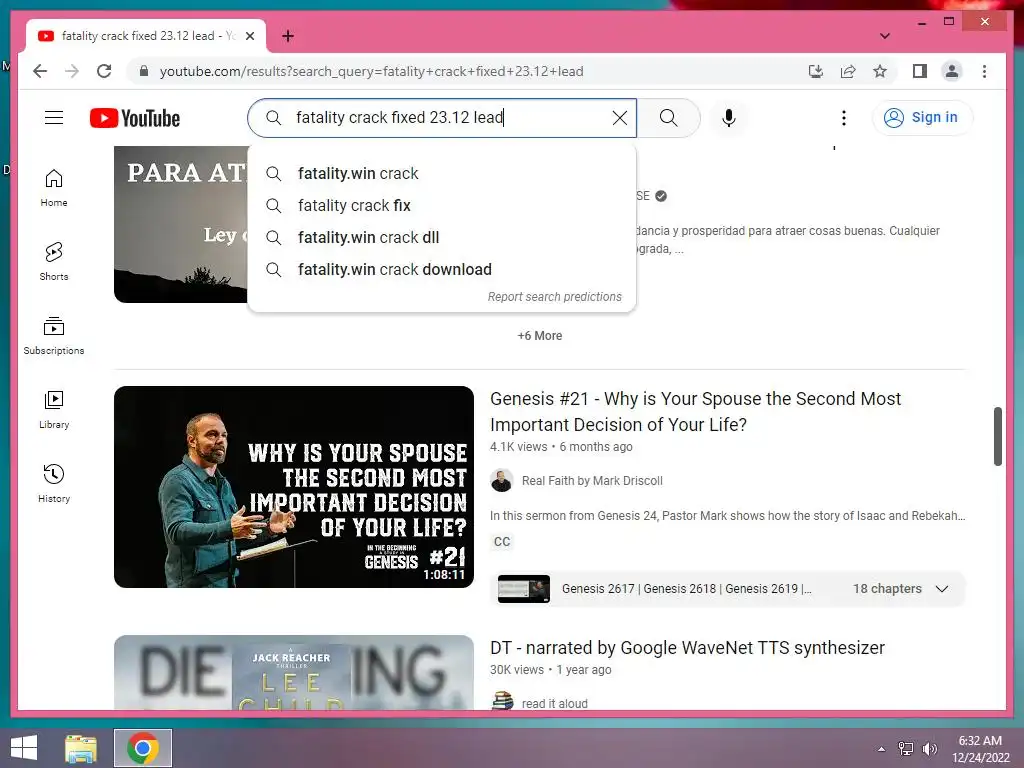
Task: Open the network tray icon
Action: [906, 749]
